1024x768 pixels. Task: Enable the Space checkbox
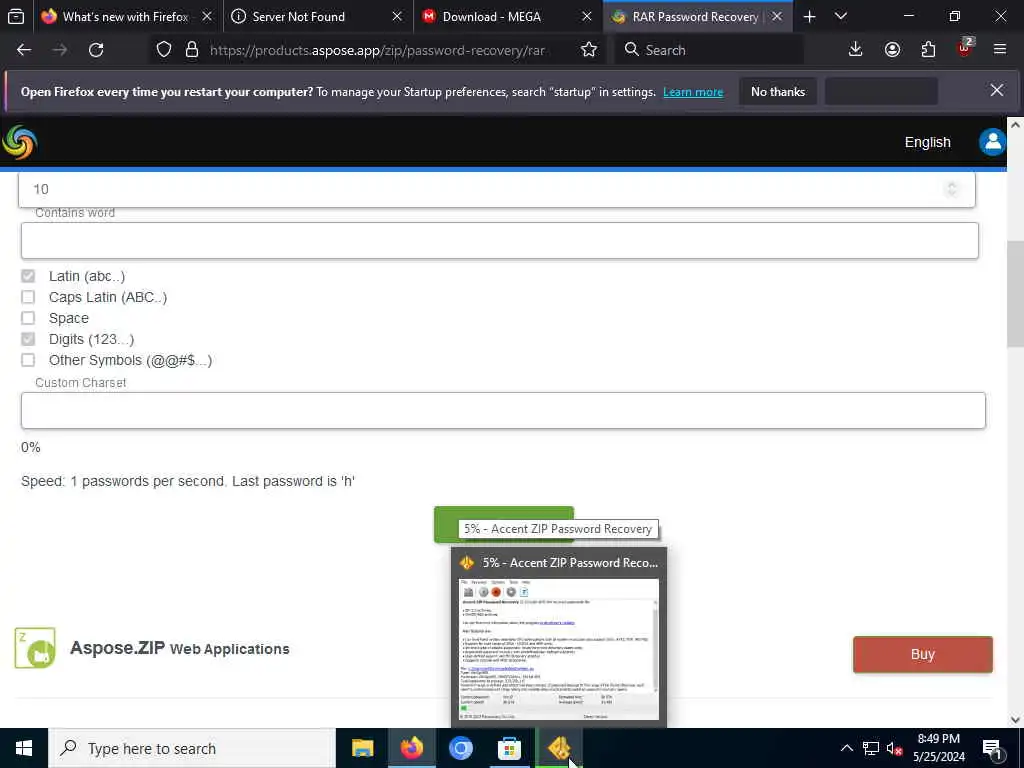pos(28,318)
